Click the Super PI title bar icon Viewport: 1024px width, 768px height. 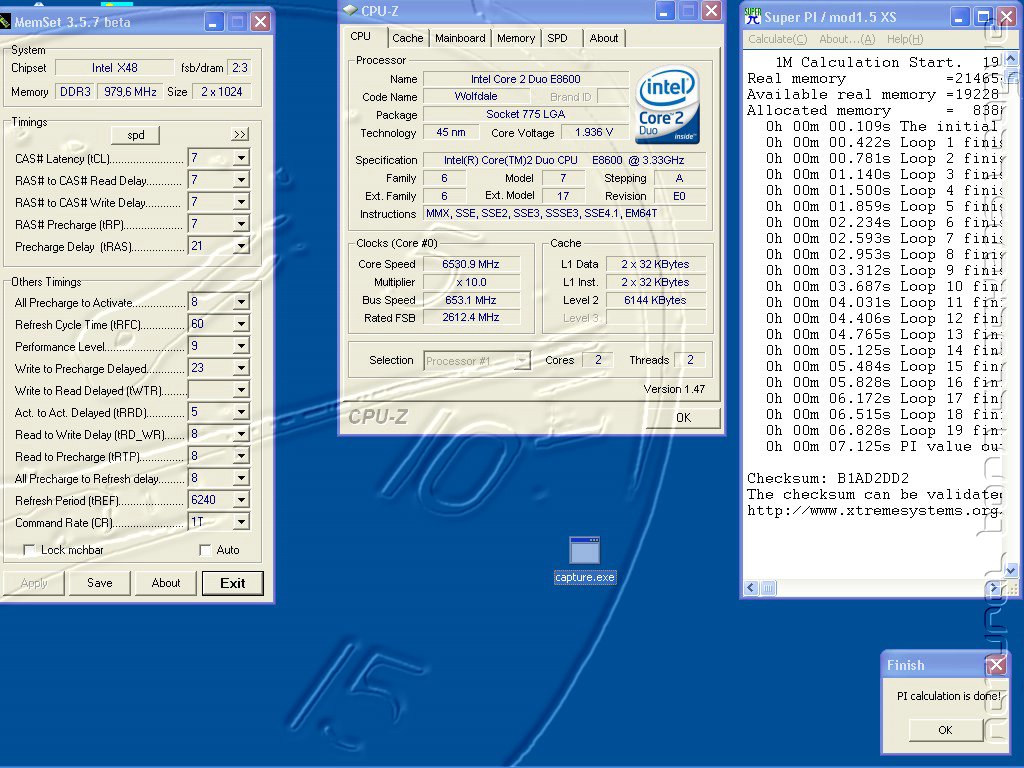point(753,16)
